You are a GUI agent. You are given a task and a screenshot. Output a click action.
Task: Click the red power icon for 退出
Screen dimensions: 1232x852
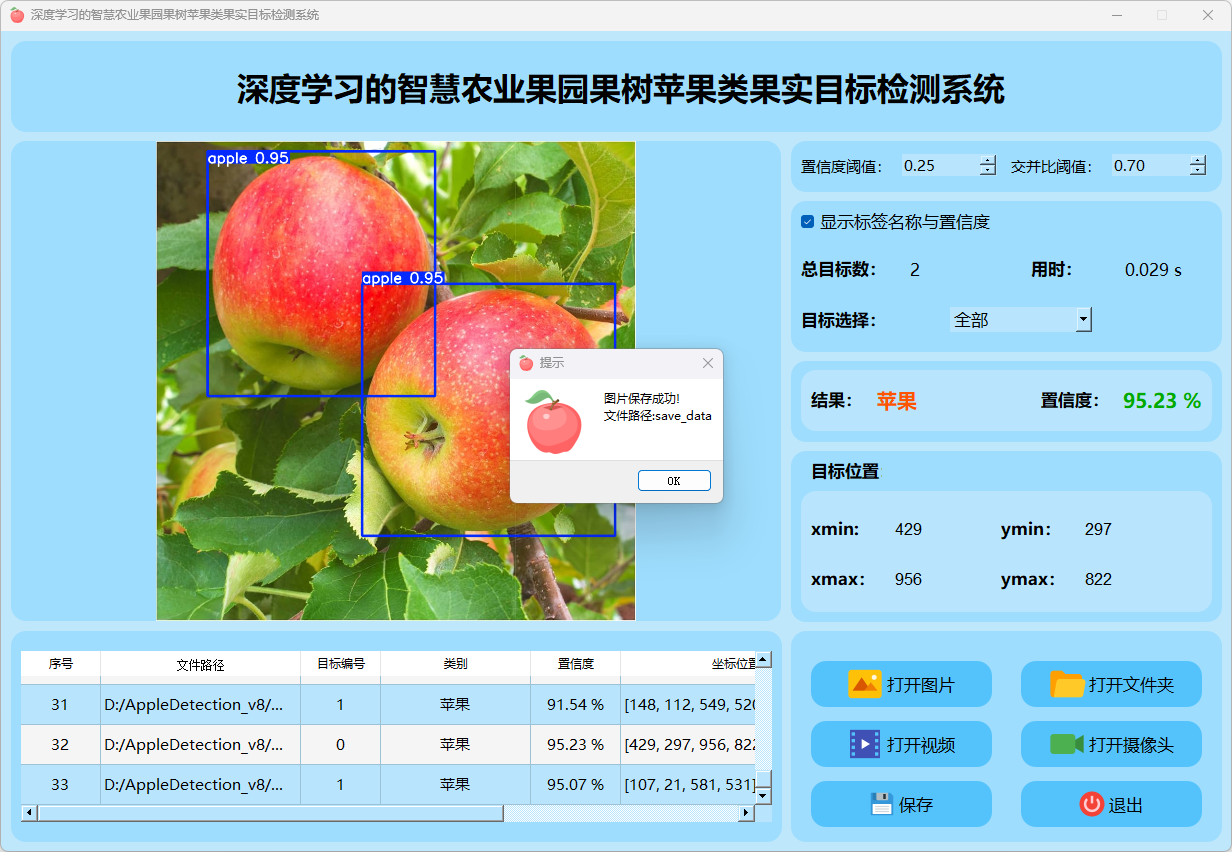[x=1091, y=804]
